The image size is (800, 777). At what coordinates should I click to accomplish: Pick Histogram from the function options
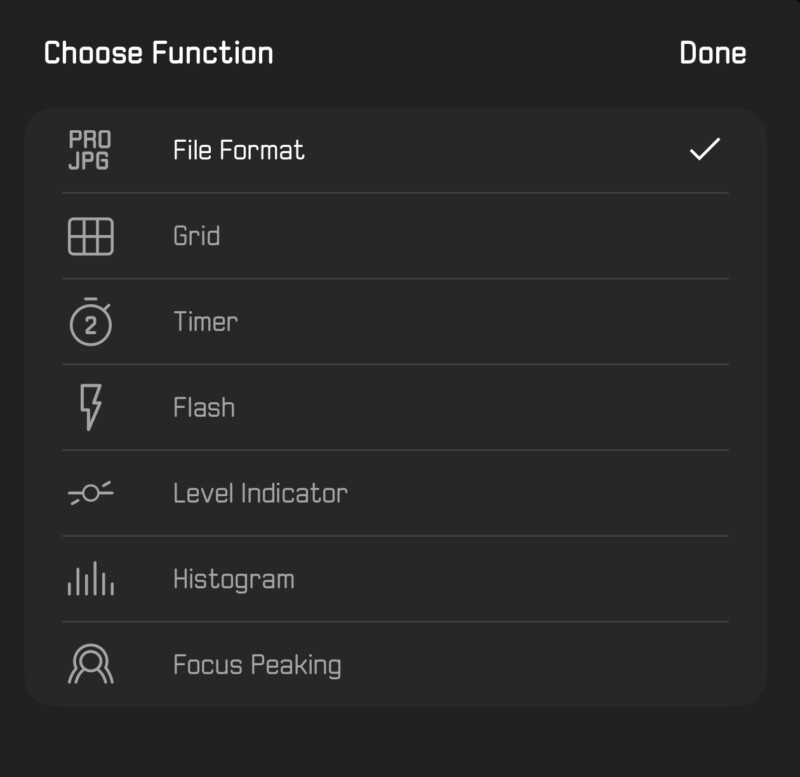(x=400, y=578)
